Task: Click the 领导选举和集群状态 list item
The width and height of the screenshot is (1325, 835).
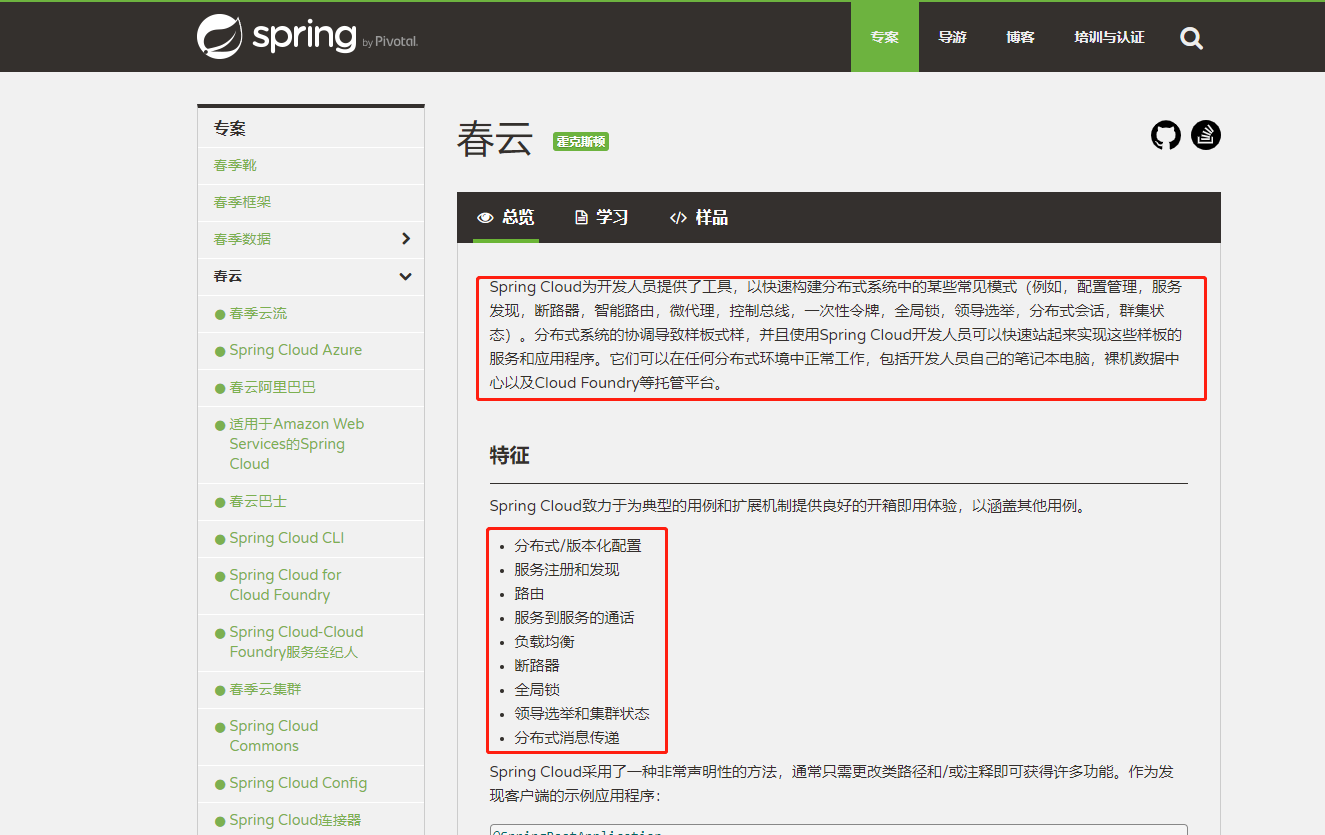Action: coord(582,714)
